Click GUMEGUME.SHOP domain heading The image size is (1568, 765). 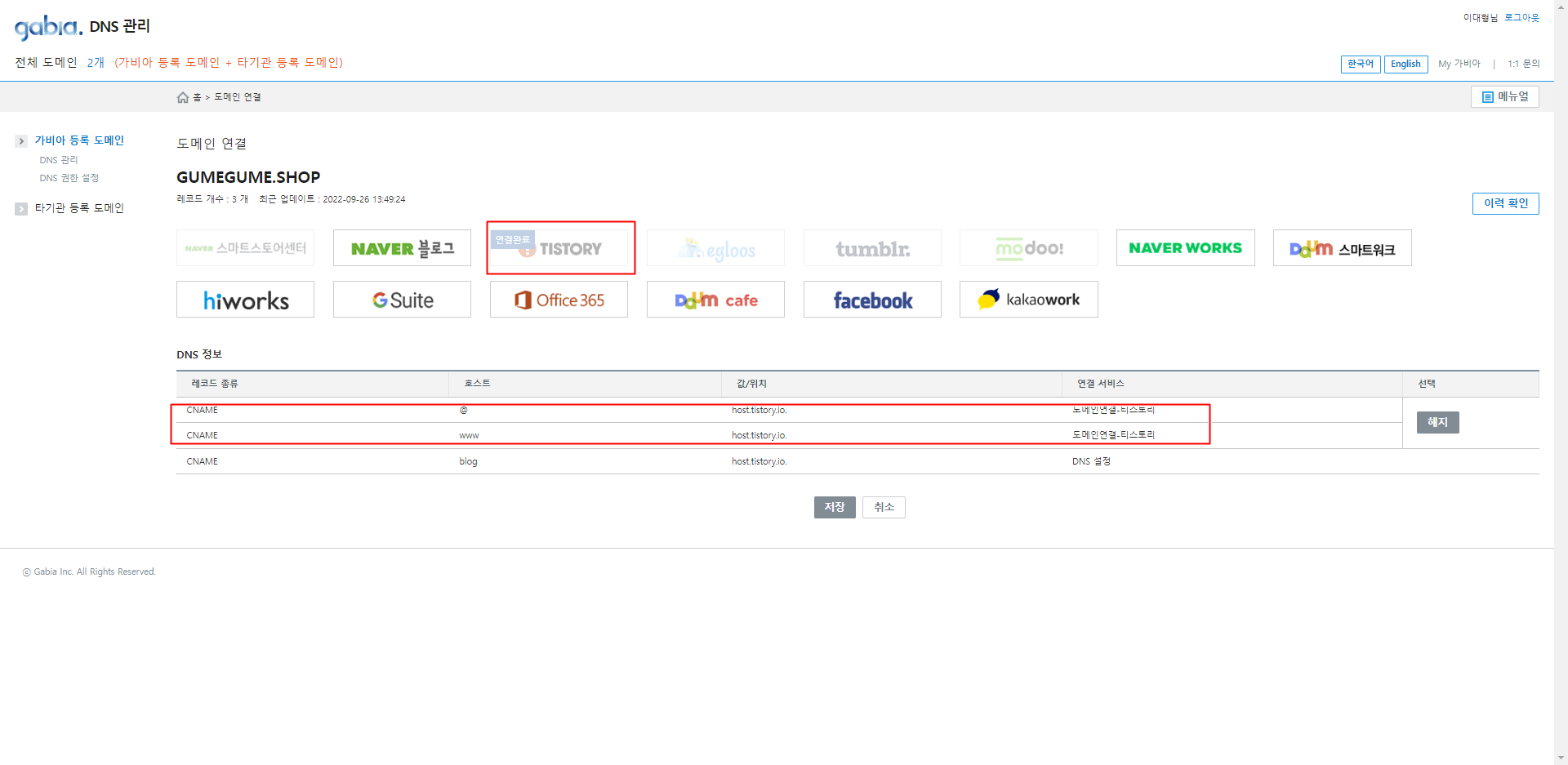pos(248,177)
